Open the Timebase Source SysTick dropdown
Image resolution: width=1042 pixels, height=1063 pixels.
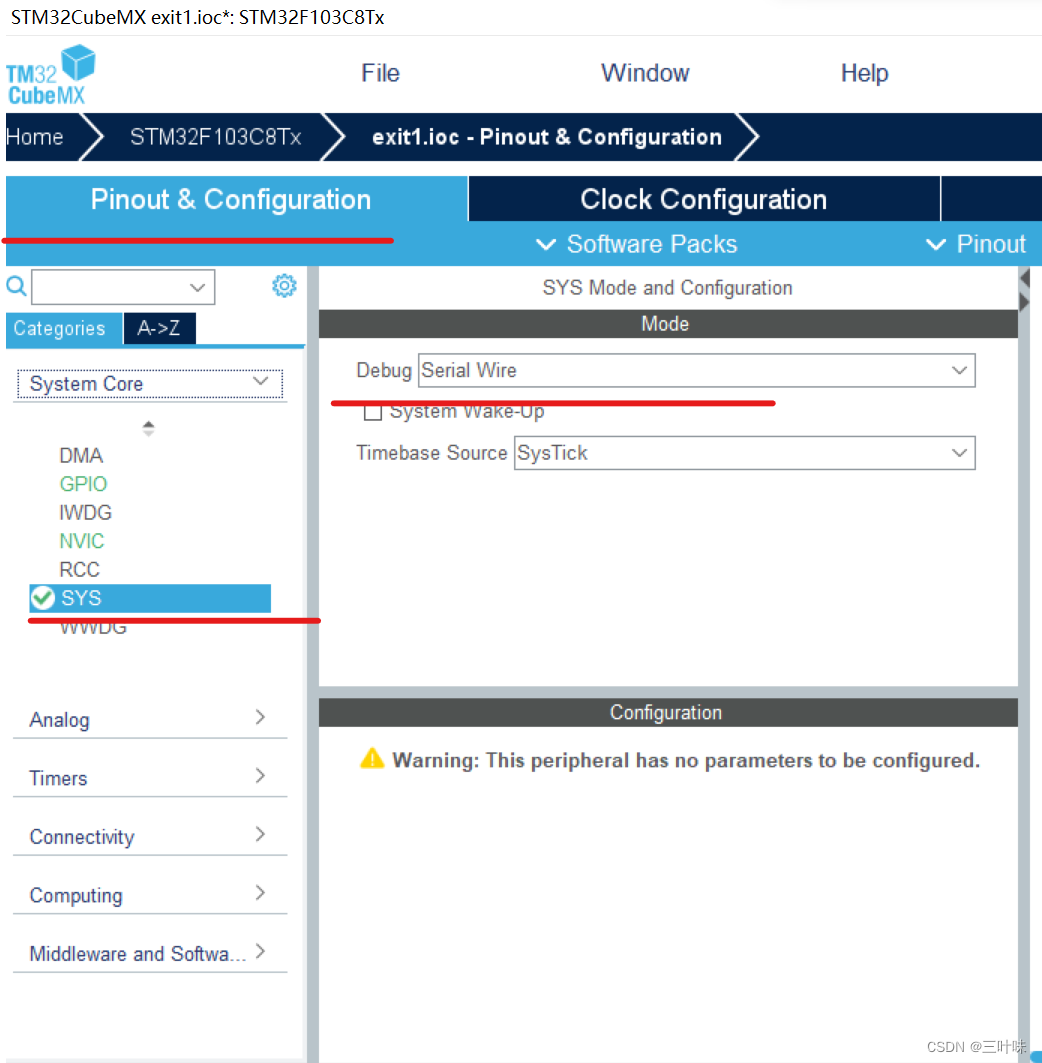[744, 453]
